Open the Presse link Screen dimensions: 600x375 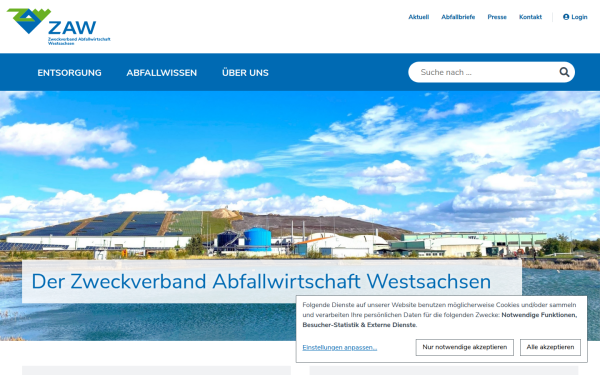497,17
